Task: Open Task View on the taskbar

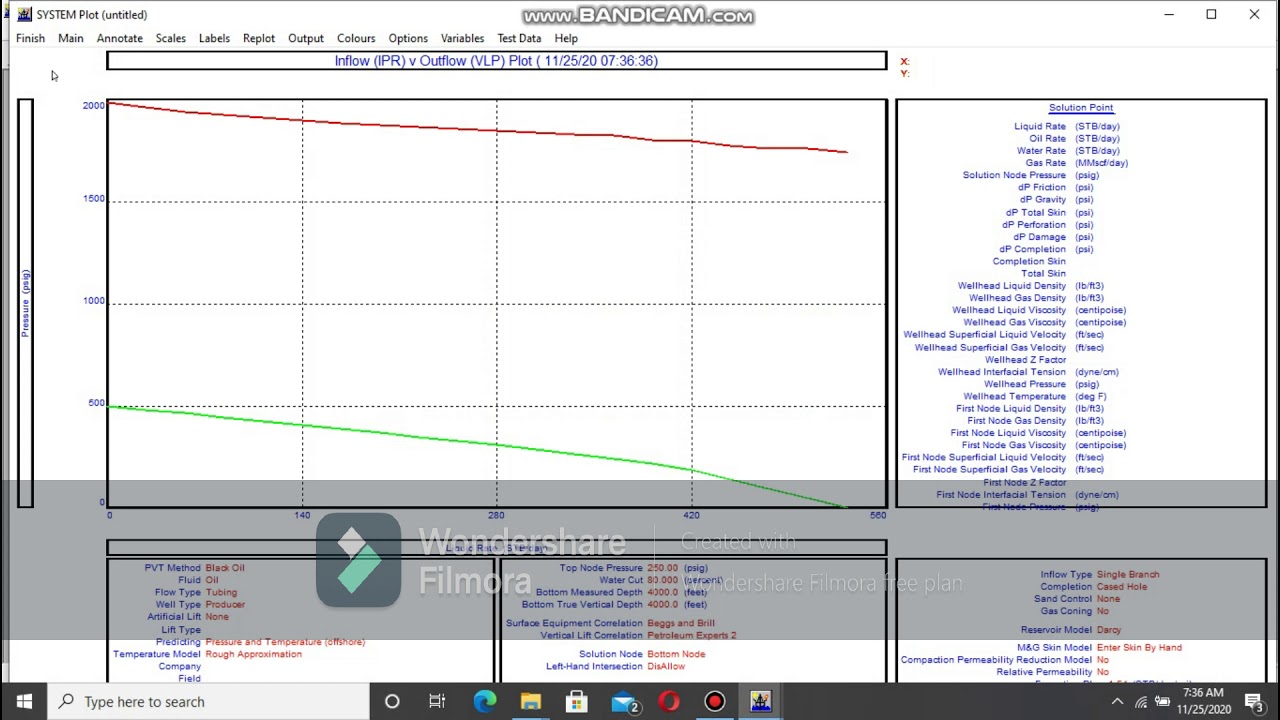Action: [x=437, y=702]
